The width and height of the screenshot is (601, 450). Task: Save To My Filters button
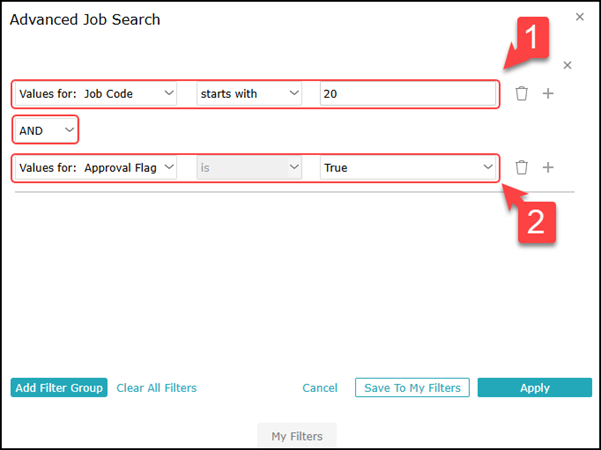pyautogui.click(x=412, y=388)
